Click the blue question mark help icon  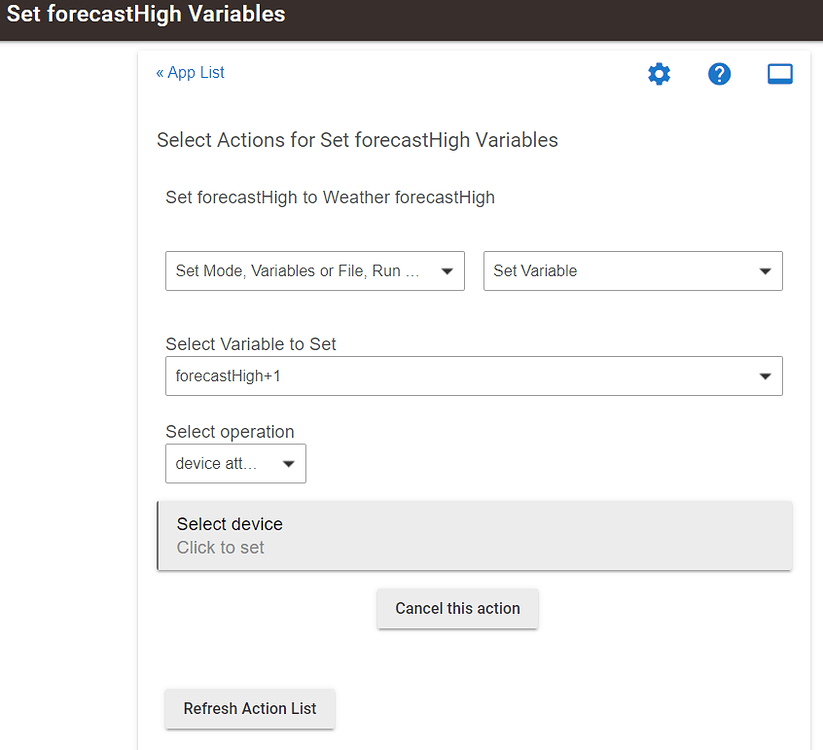pyautogui.click(x=719, y=74)
